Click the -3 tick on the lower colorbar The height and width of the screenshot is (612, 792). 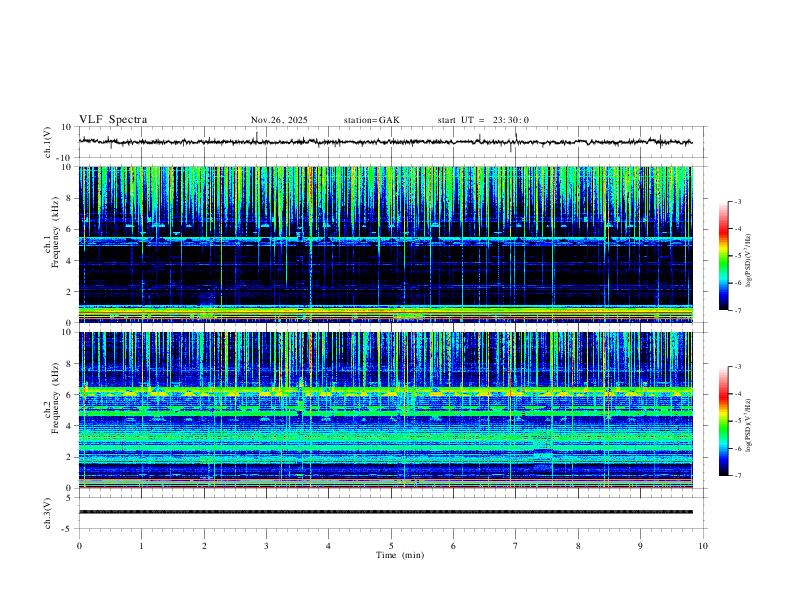(738, 367)
